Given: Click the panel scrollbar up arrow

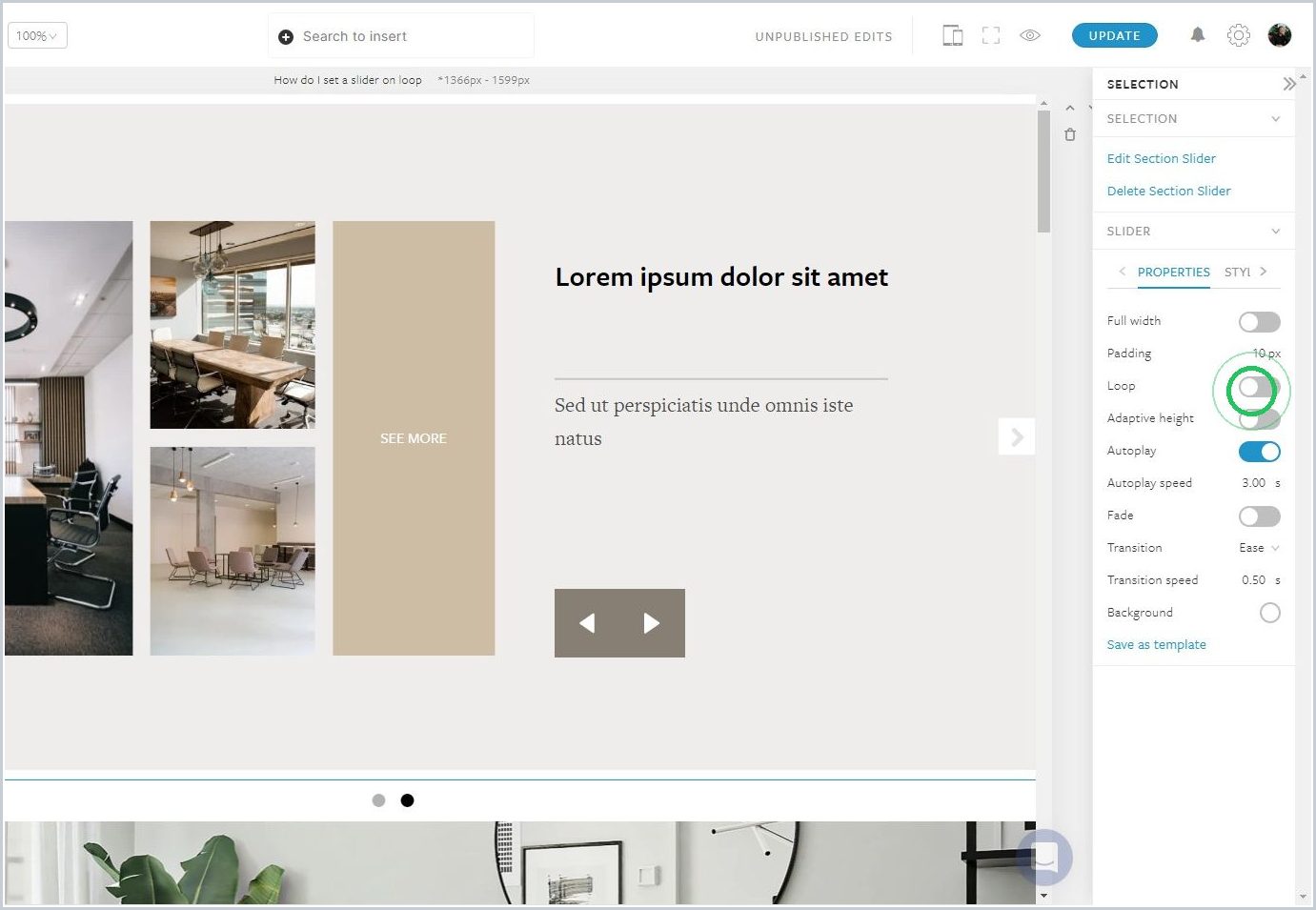Looking at the screenshot, I should [x=1303, y=75].
